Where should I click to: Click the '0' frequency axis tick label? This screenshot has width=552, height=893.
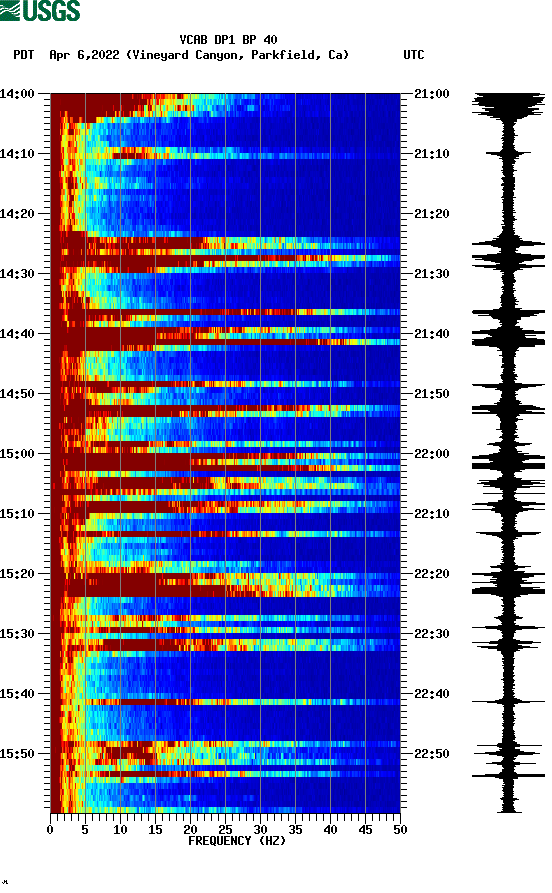tap(50, 830)
